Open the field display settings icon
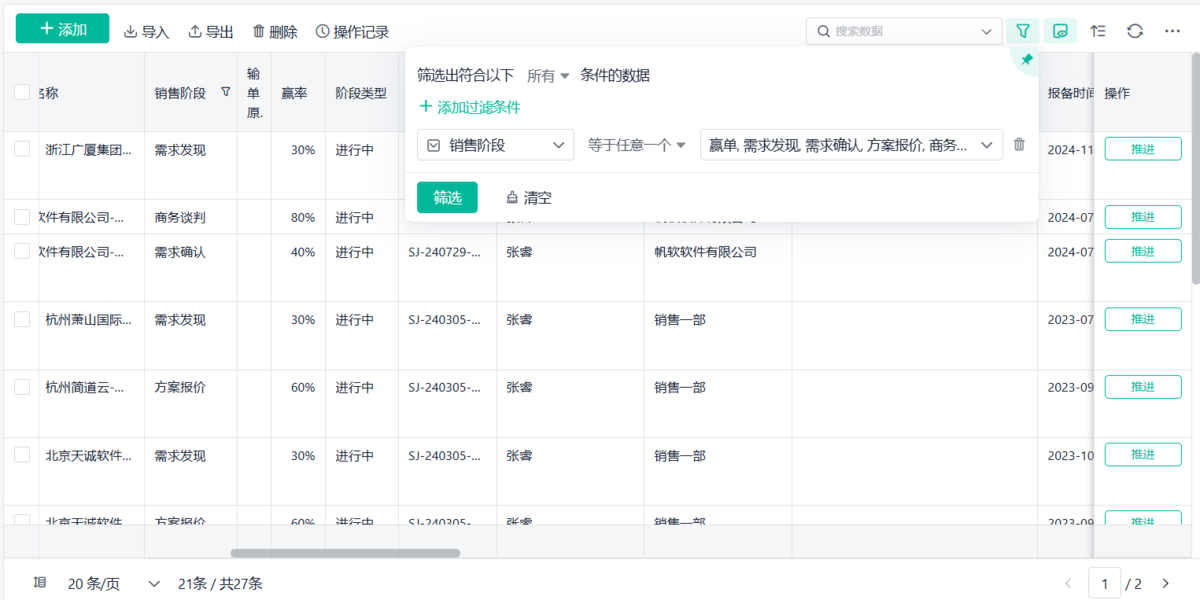 click(x=1060, y=31)
